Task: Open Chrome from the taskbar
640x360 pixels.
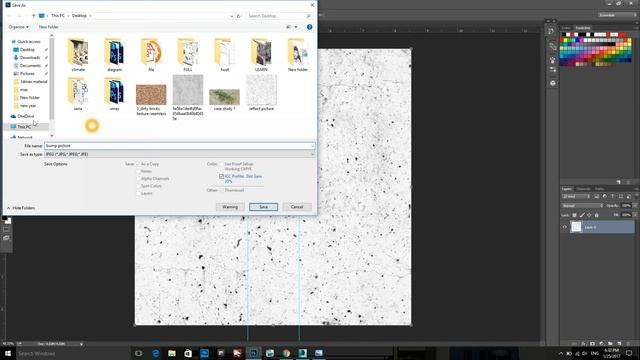Action: point(286,353)
